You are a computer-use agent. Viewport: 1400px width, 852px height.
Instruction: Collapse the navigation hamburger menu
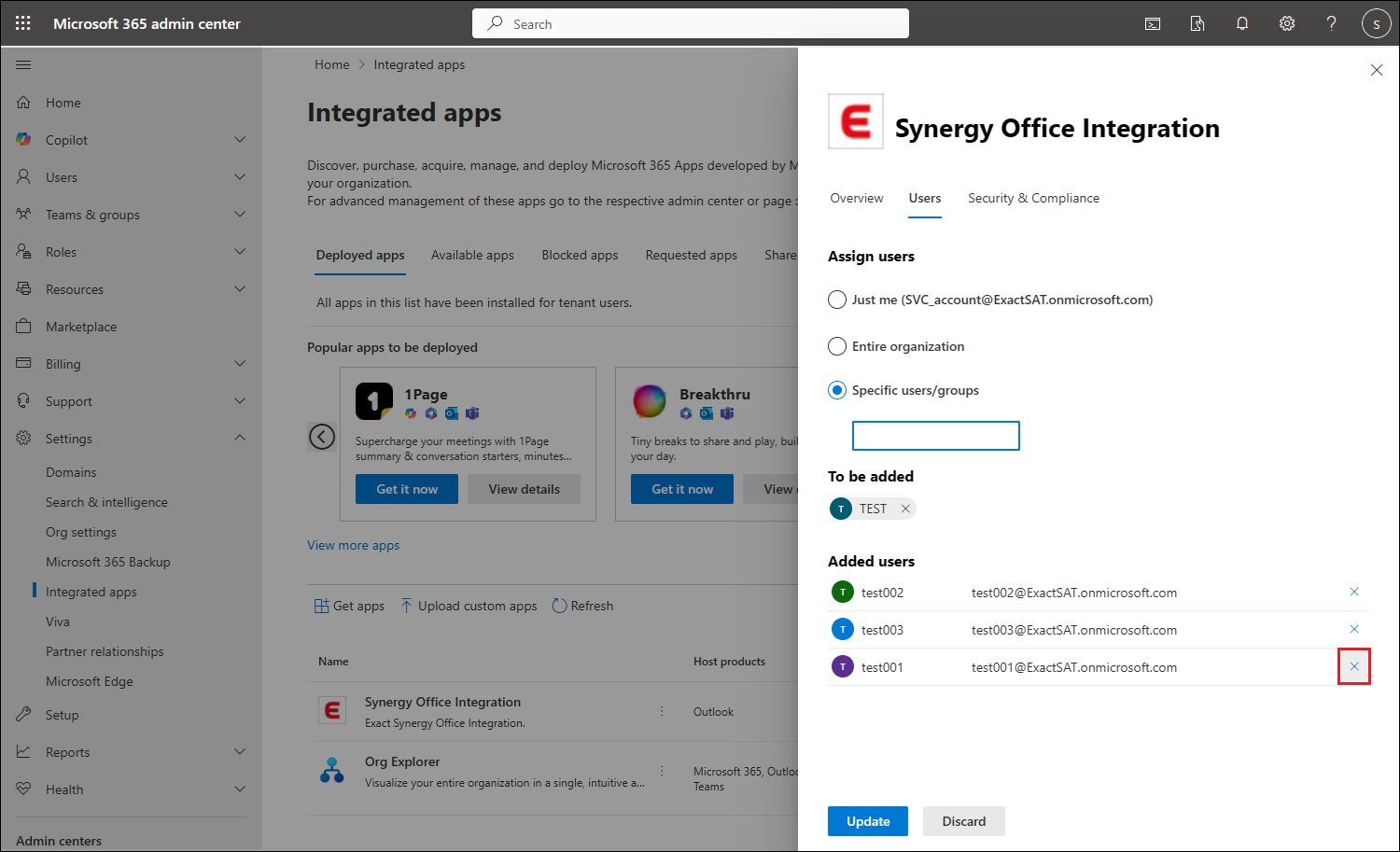click(x=23, y=64)
